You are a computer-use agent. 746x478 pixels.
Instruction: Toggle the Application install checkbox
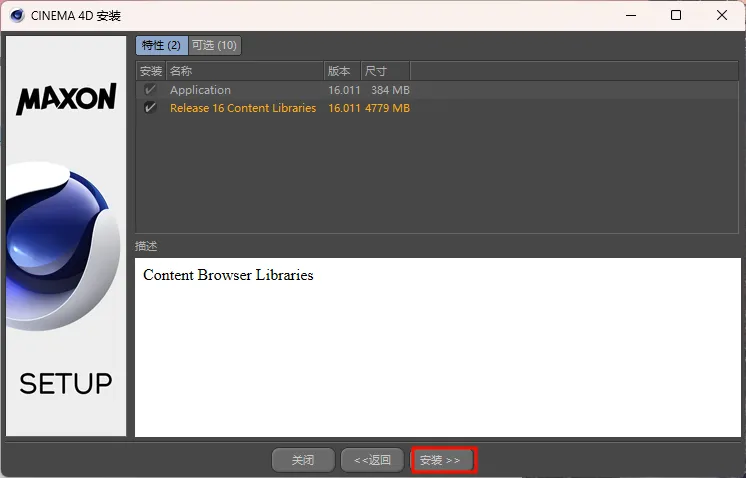(150, 89)
